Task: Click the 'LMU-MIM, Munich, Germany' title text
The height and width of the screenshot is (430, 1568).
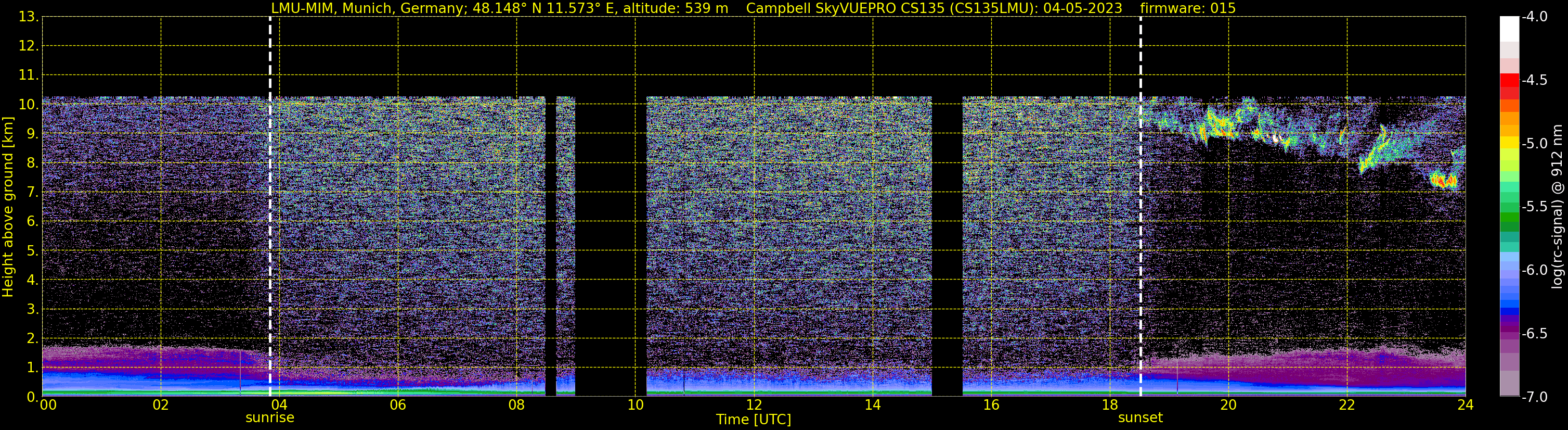Action: point(369,8)
